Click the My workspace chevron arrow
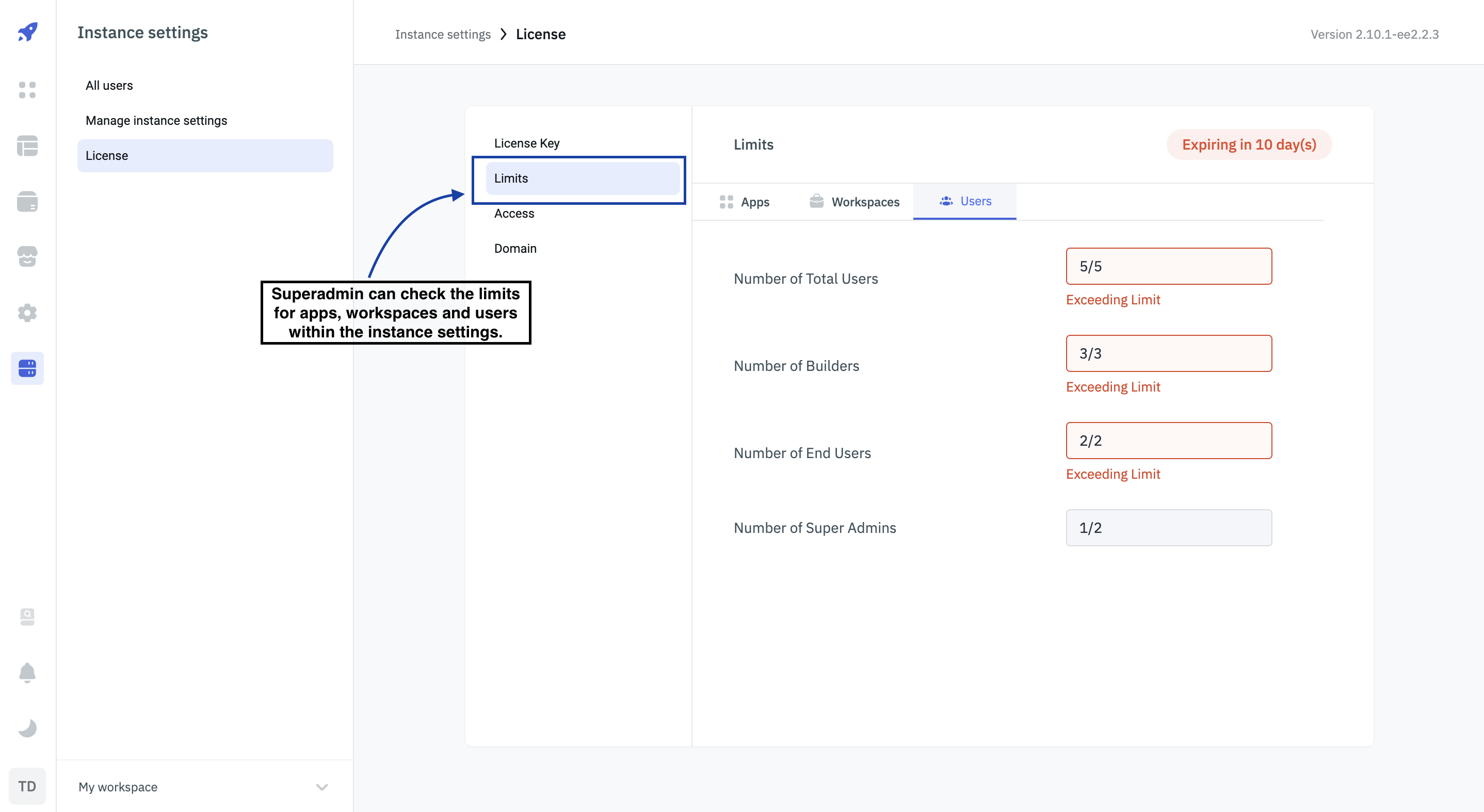 pyautogui.click(x=321, y=787)
